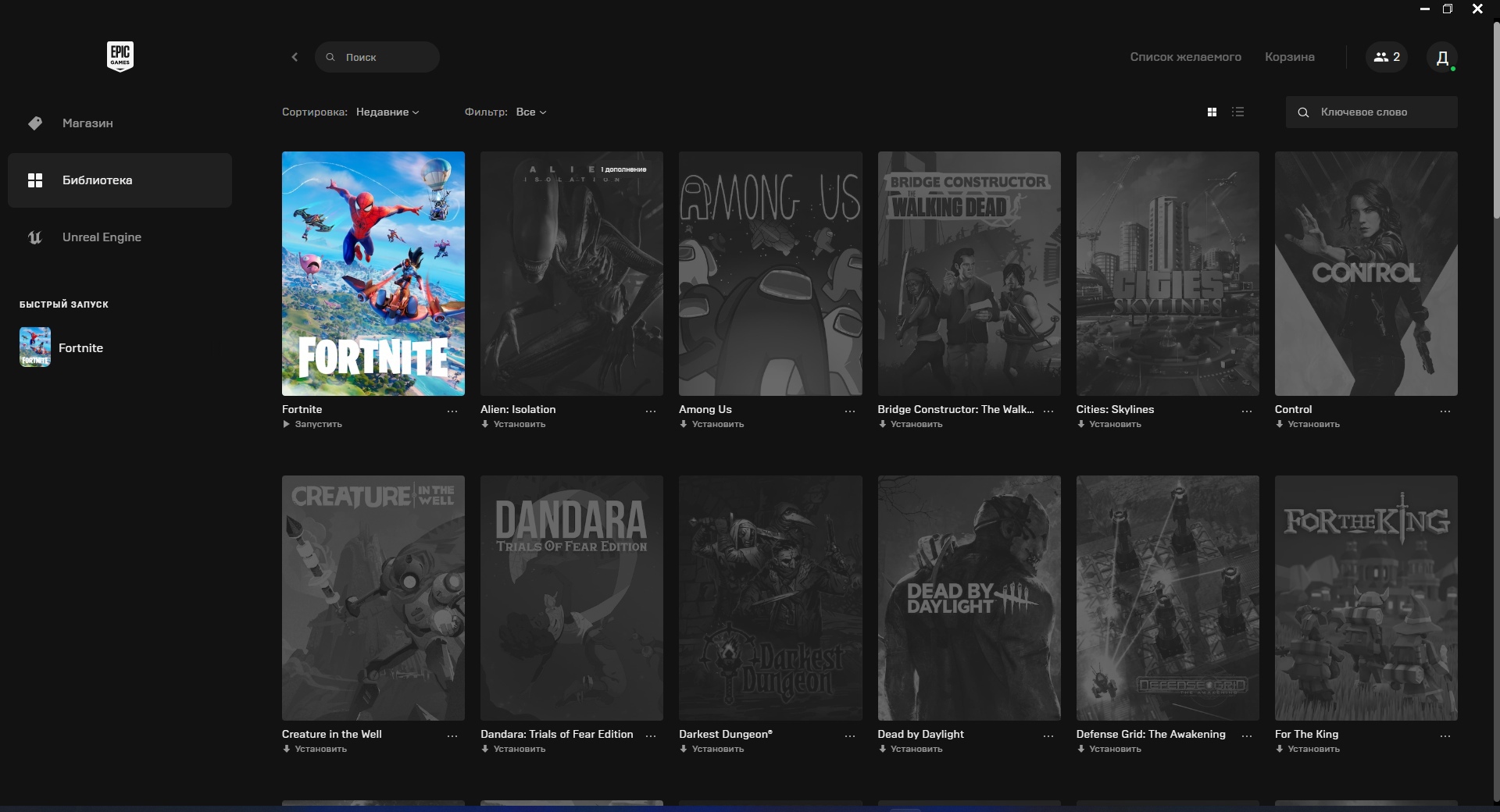Image resolution: width=1500 pixels, height=812 pixels.
Task: Click the Epic Games logo
Action: pos(120,57)
